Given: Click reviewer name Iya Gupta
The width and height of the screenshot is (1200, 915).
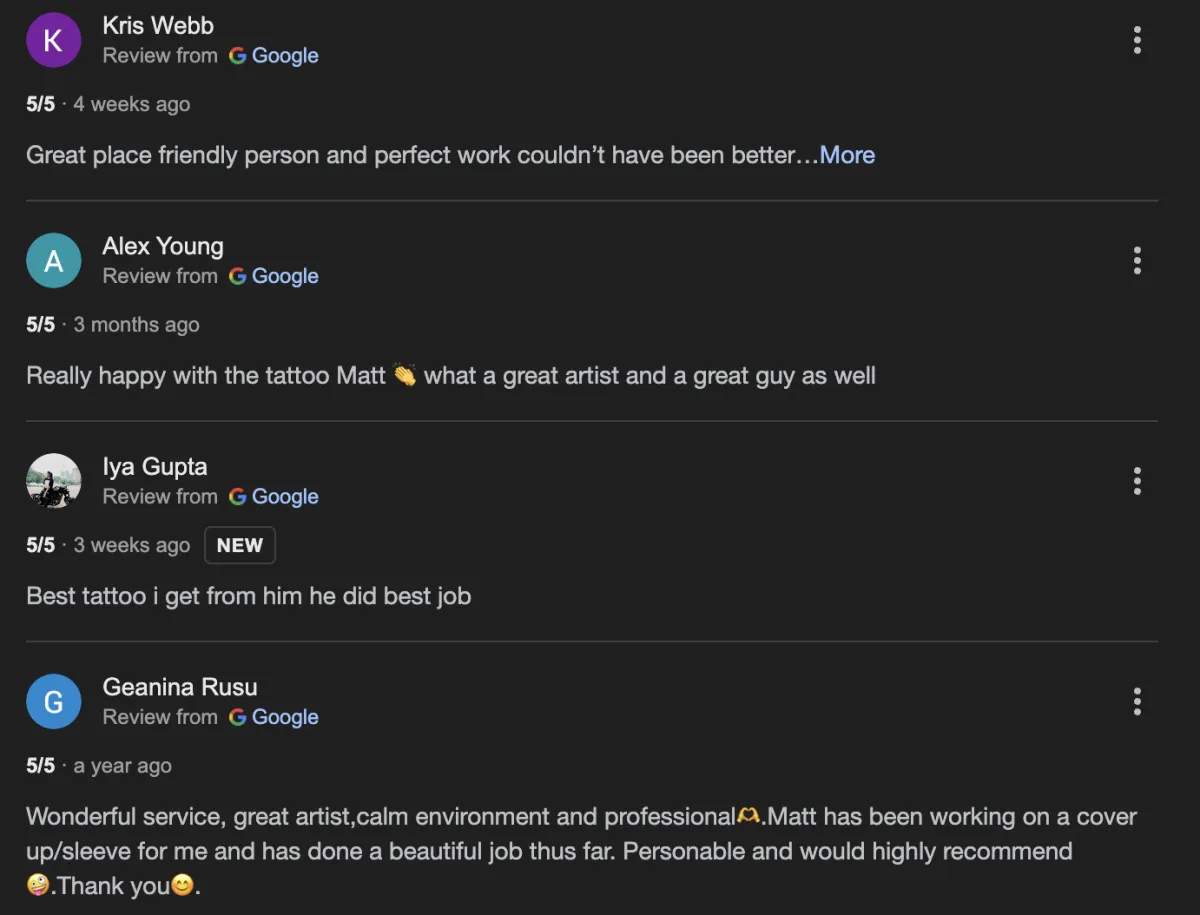Looking at the screenshot, I should [155, 467].
